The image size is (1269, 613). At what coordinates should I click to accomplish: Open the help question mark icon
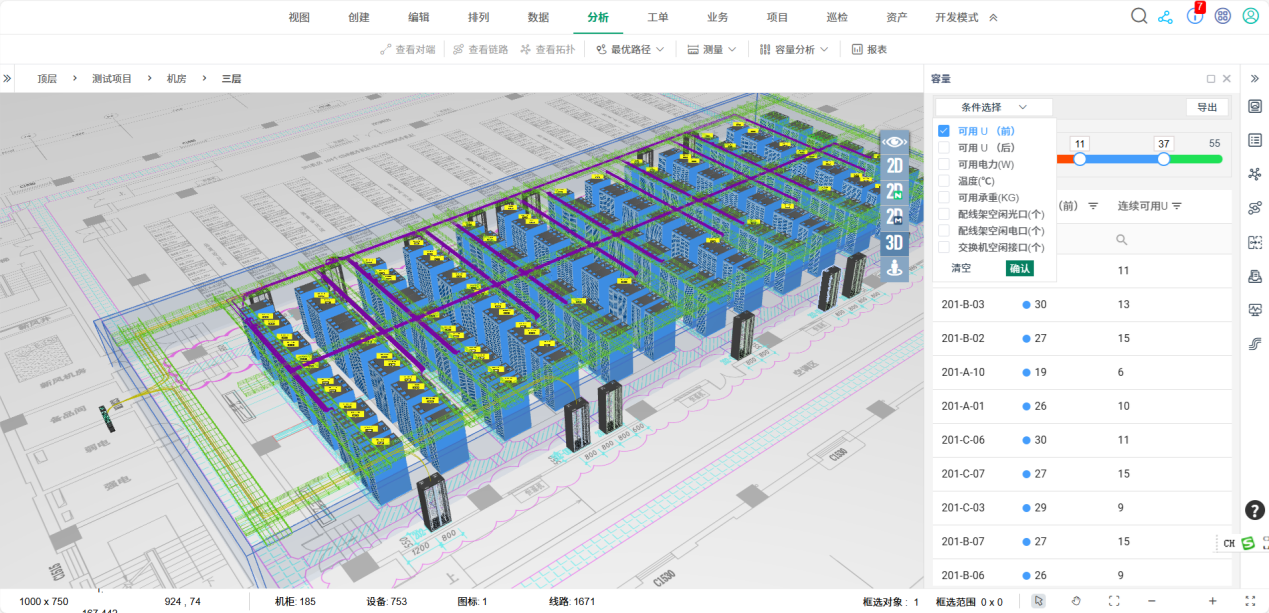click(1254, 510)
